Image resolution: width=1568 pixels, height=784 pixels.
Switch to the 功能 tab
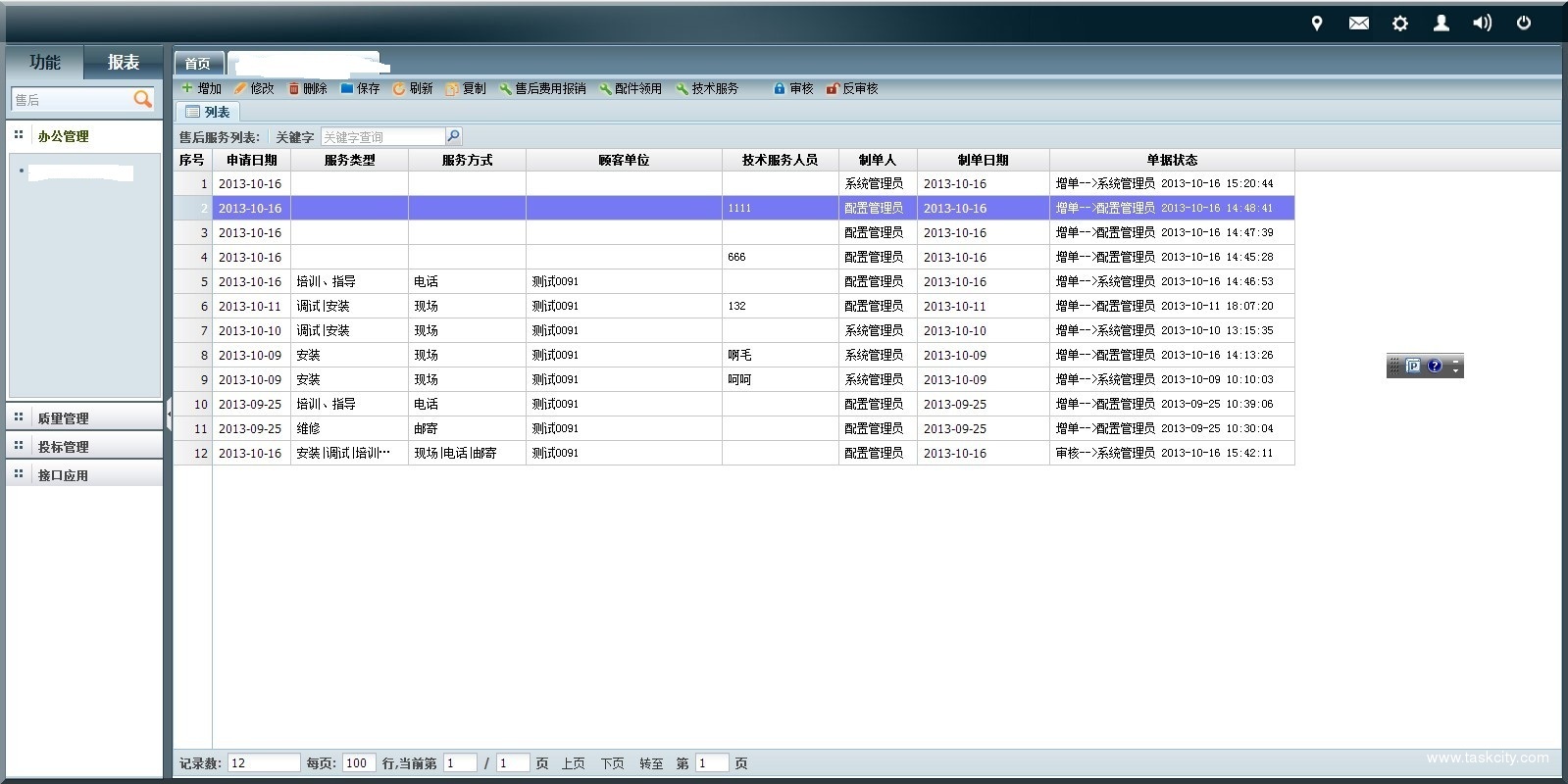point(44,62)
